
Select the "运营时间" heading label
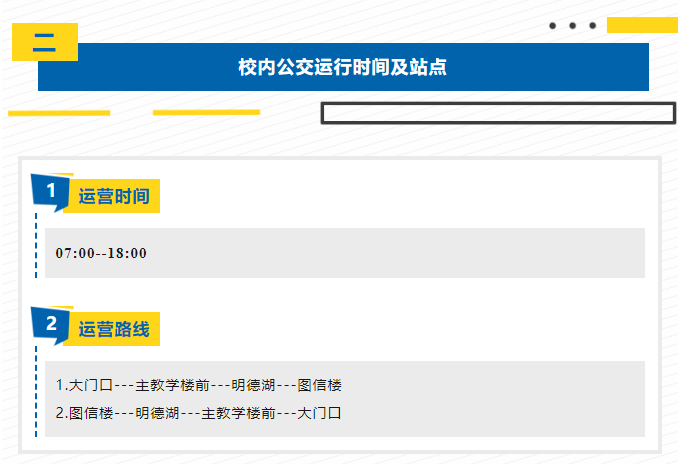pyautogui.click(x=113, y=197)
